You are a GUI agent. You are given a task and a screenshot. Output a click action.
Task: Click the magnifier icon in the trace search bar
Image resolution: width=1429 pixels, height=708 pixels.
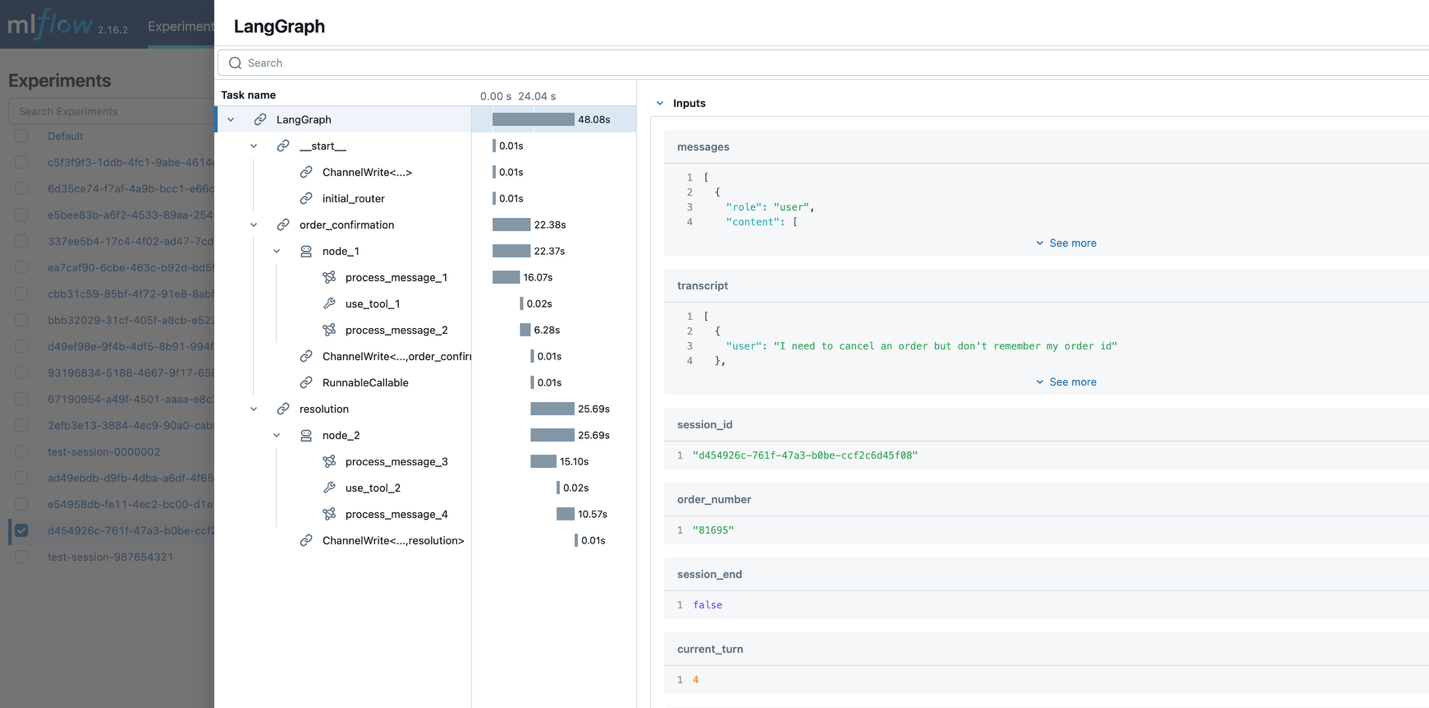coord(234,62)
